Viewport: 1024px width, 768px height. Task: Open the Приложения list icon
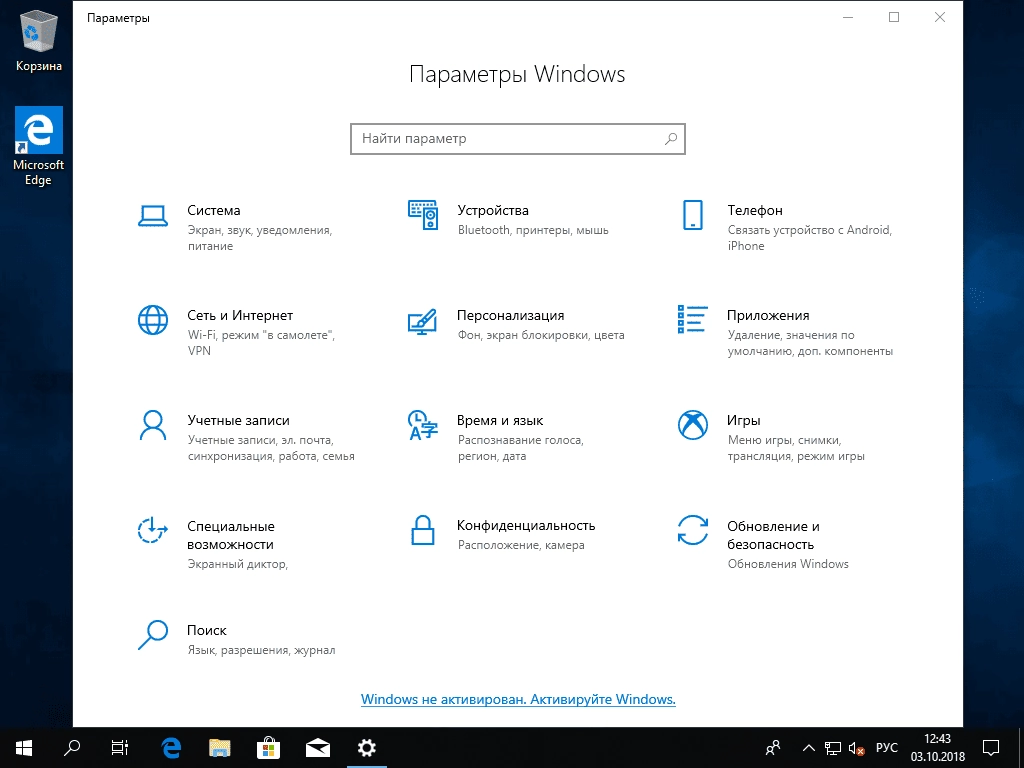692,319
